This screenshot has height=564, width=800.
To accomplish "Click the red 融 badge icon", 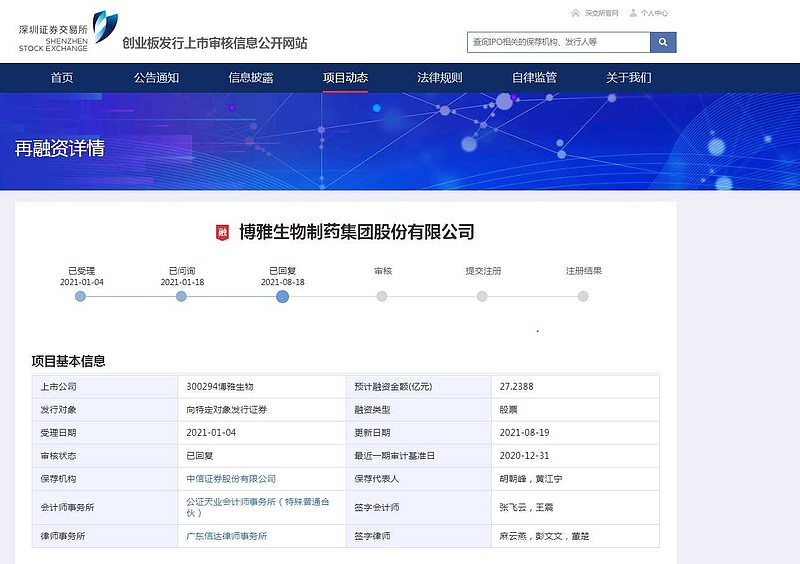I will point(222,233).
